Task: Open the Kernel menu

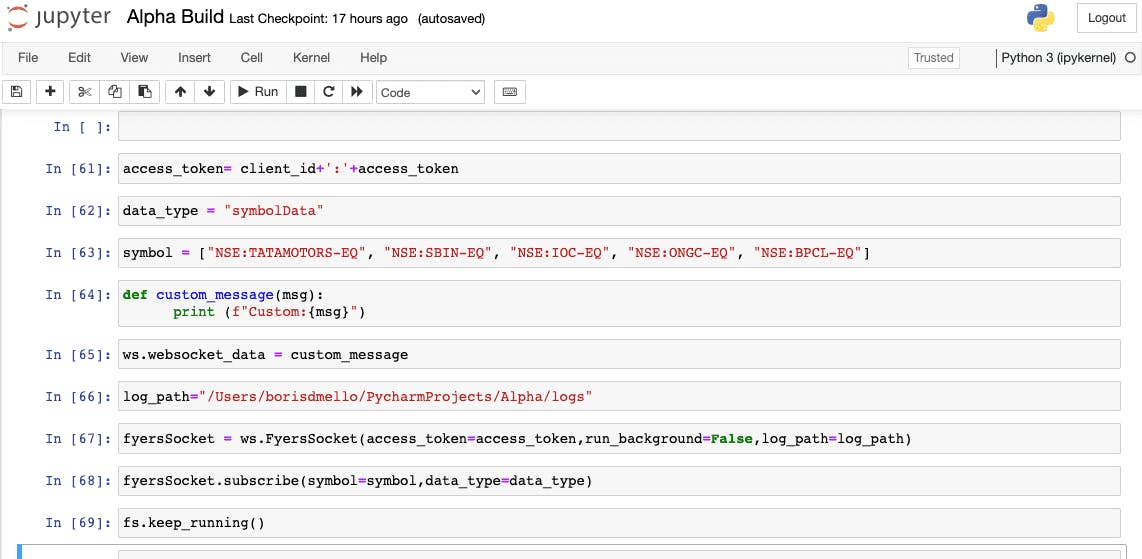Action: [x=311, y=58]
